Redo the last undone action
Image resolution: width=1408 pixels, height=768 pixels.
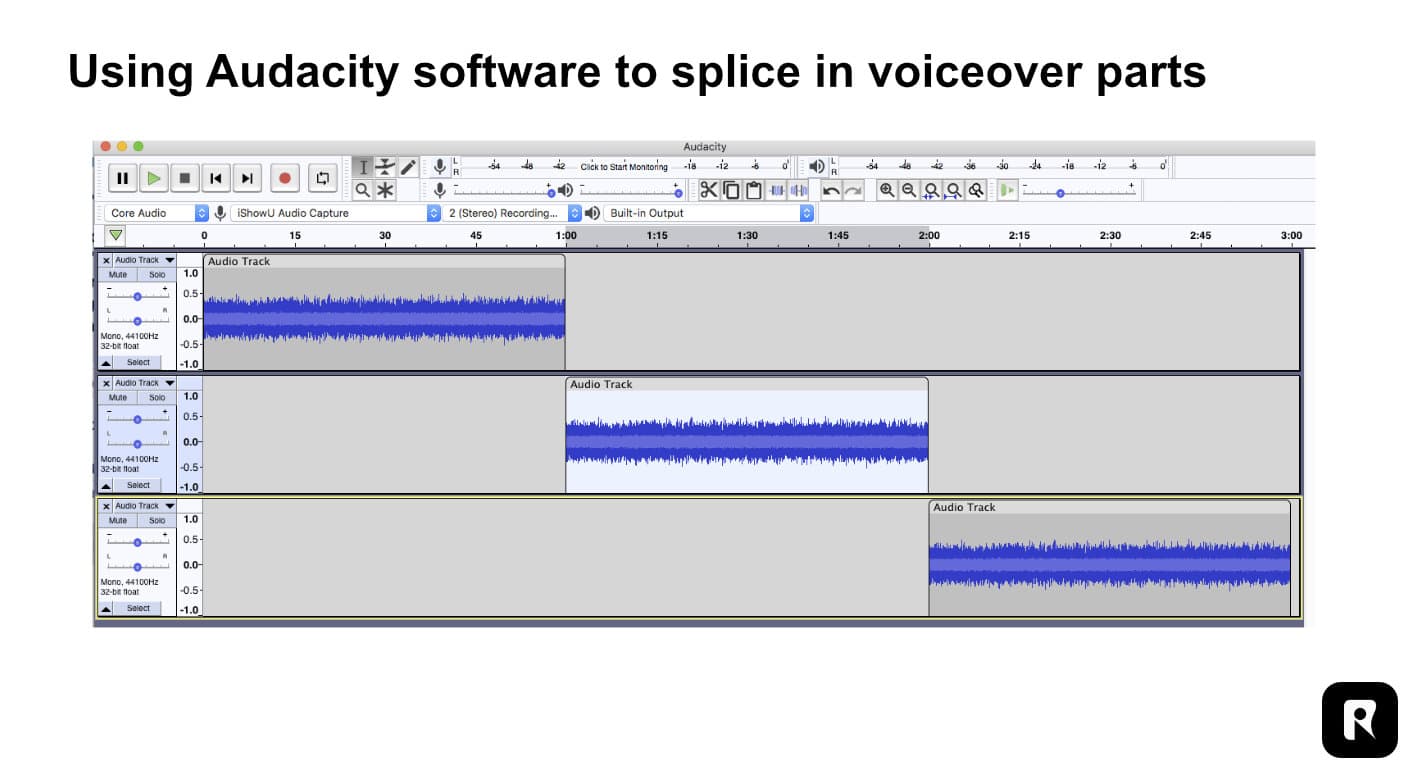[853, 190]
